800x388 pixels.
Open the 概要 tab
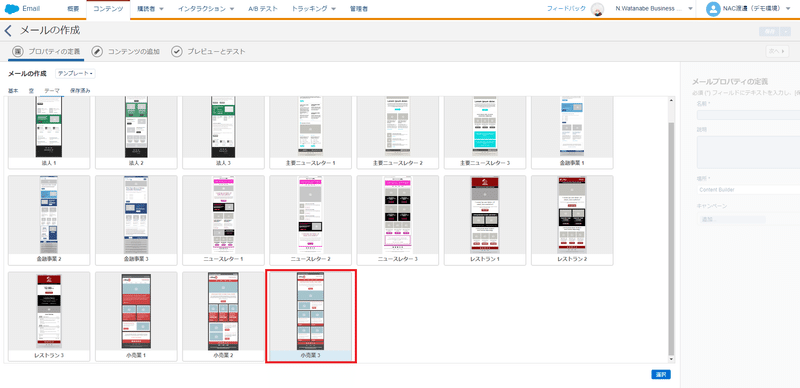(73, 9)
